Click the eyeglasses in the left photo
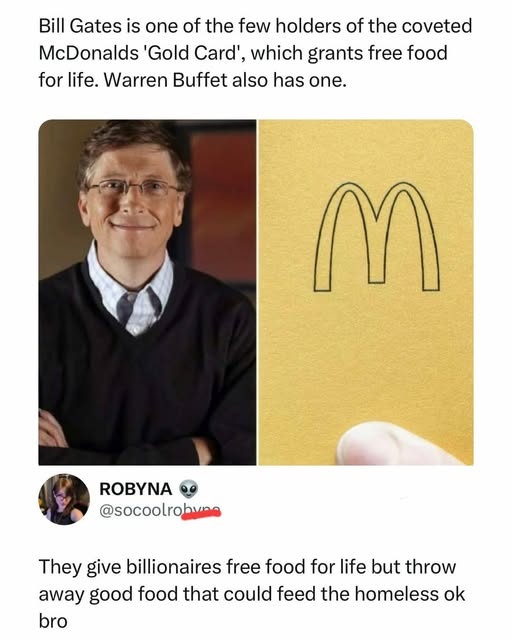Screen dimensions: 512x640 pos(134,189)
